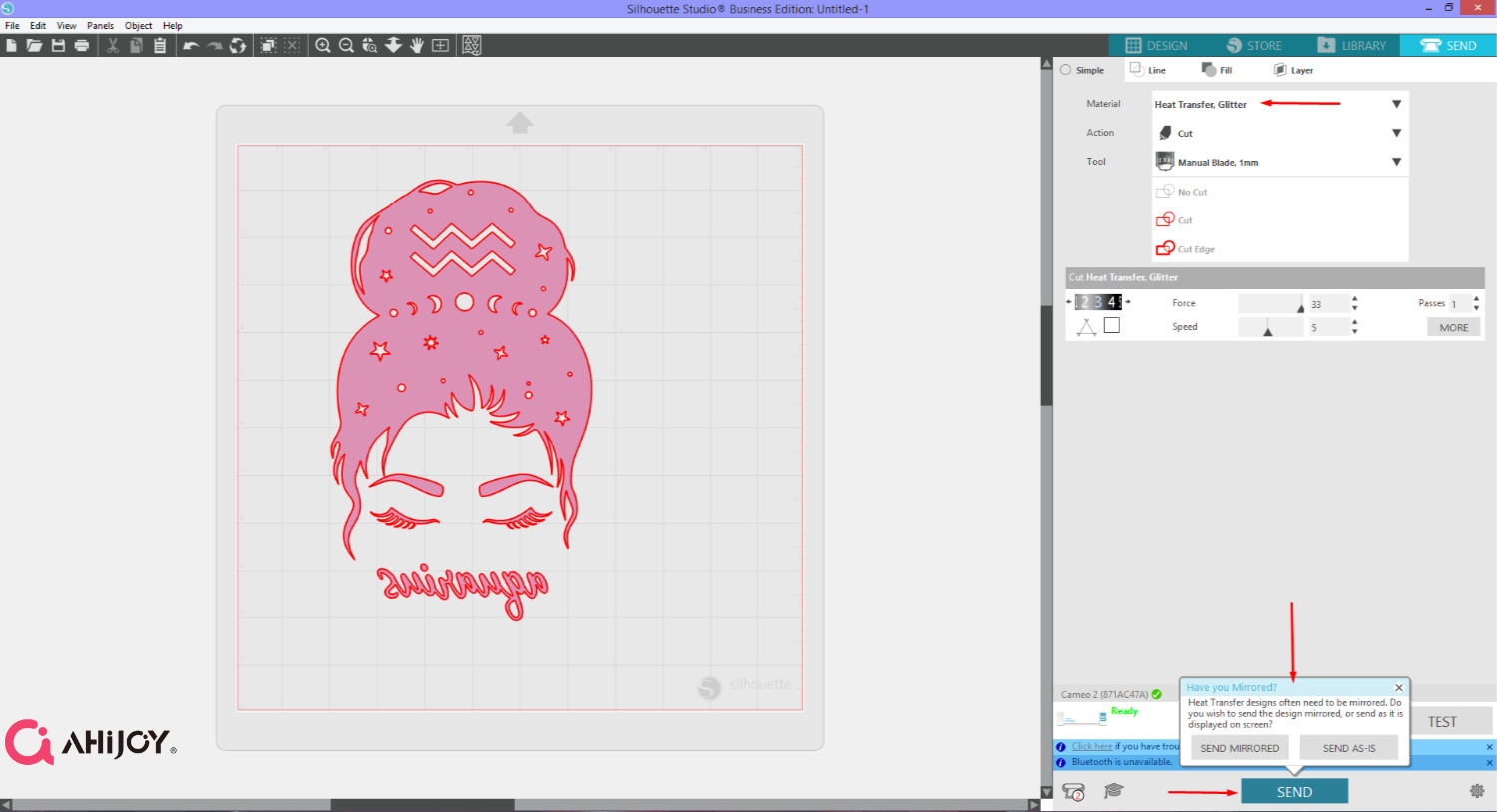The height and width of the screenshot is (812, 1497).
Task: Open the View menu
Action: (x=66, y=26)
